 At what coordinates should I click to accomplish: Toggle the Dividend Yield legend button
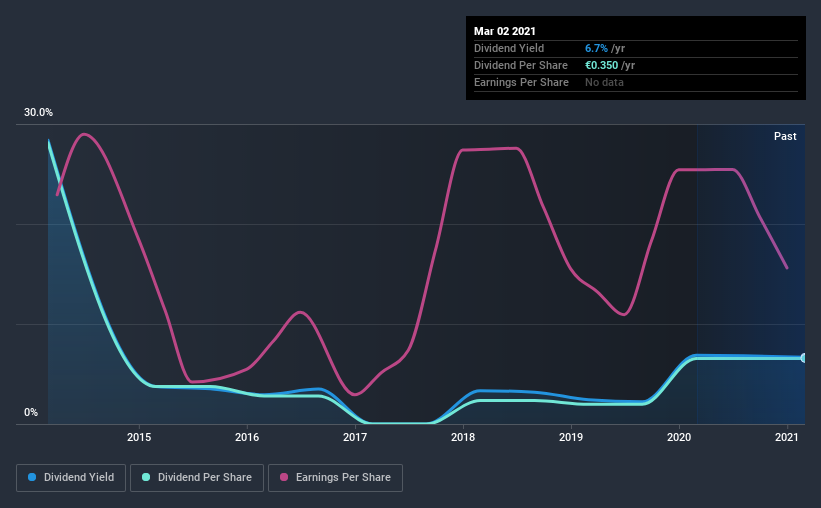click(x=71, y=478)
